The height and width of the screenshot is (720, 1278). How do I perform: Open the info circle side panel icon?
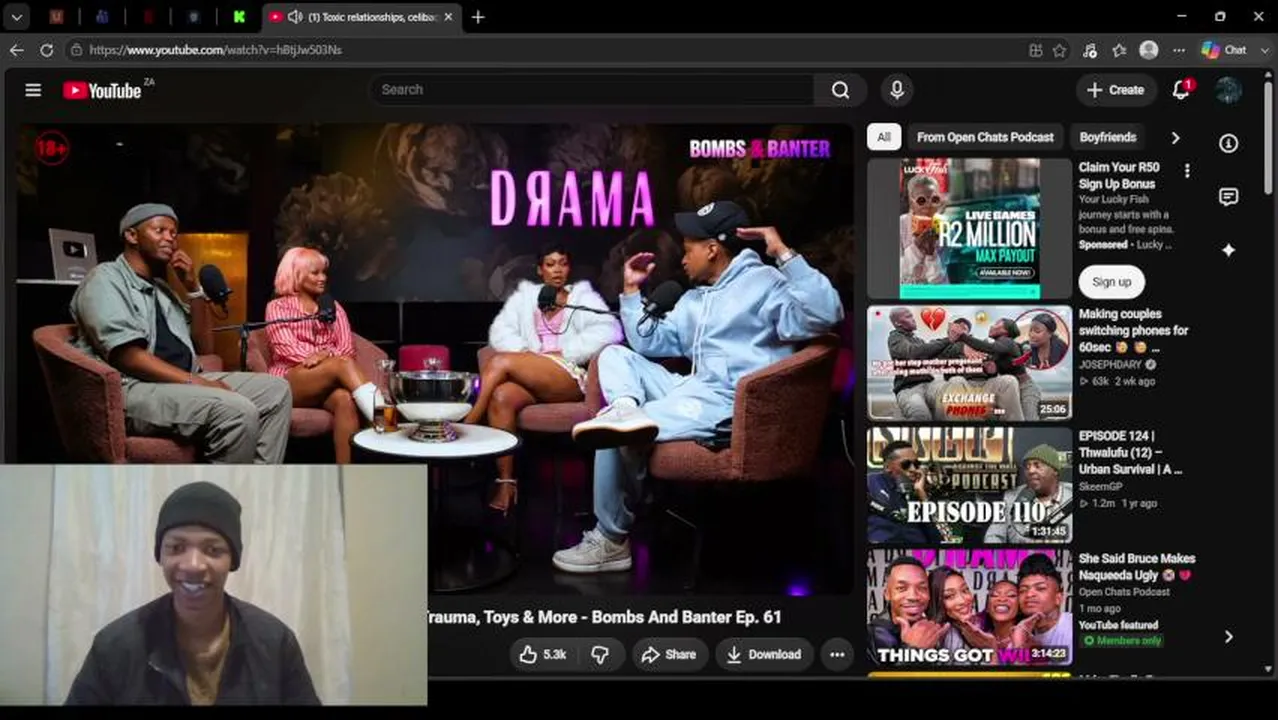(x=1228, y=143)
